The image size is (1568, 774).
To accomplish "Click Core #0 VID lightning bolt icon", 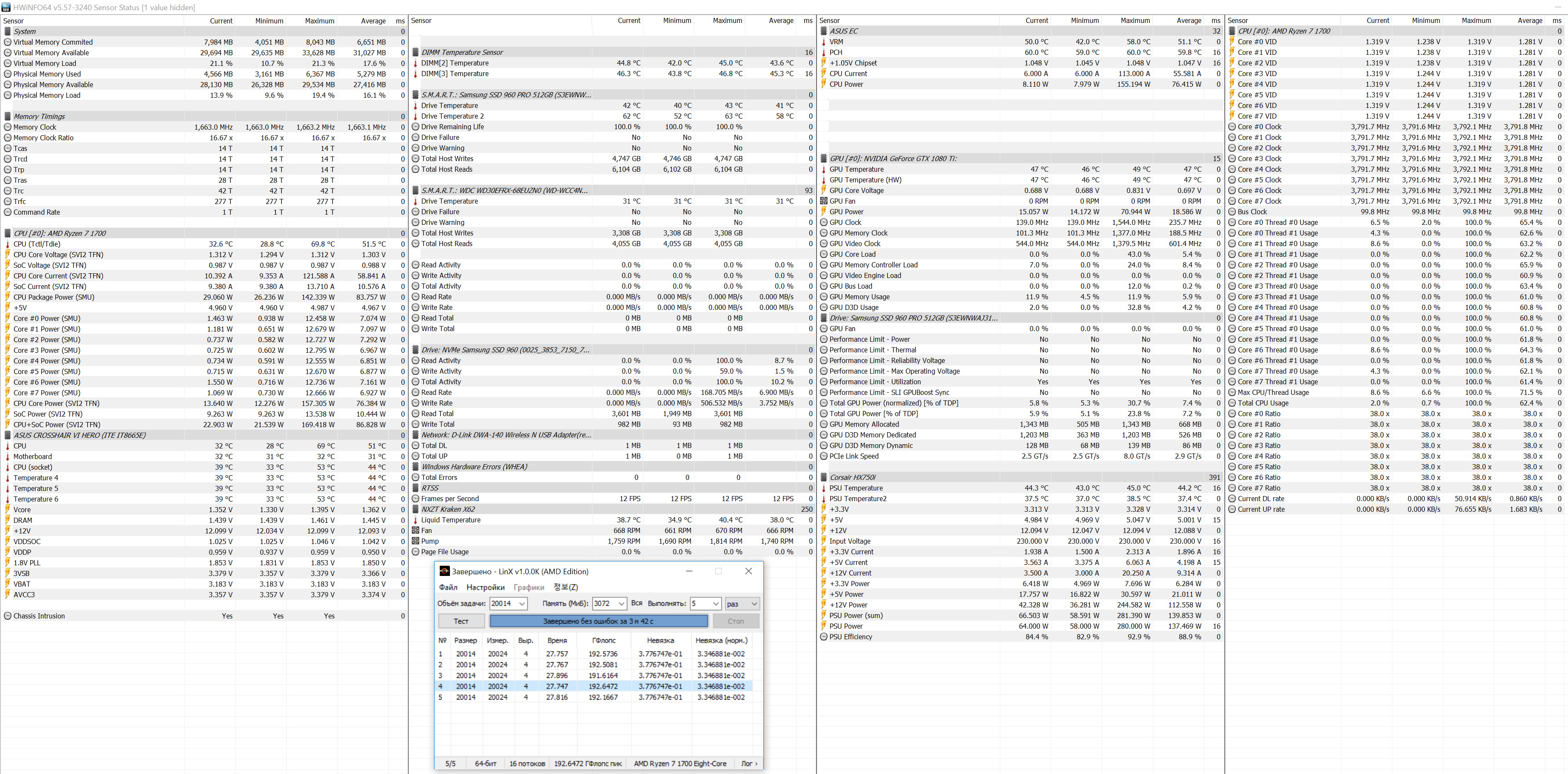I will tap(1232, 42).
